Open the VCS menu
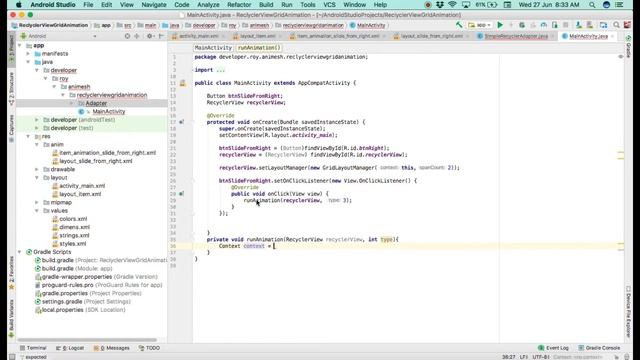This screenshot has height=360, width=640. 329,5
